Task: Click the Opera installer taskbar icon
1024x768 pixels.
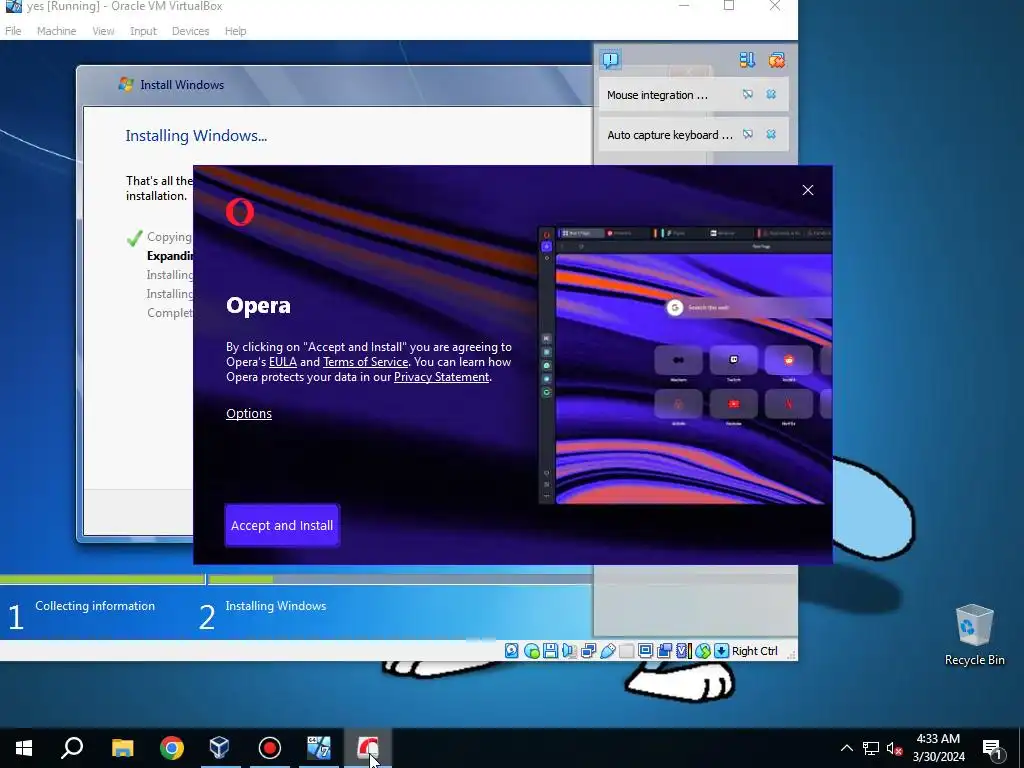Action: [368, 748]
